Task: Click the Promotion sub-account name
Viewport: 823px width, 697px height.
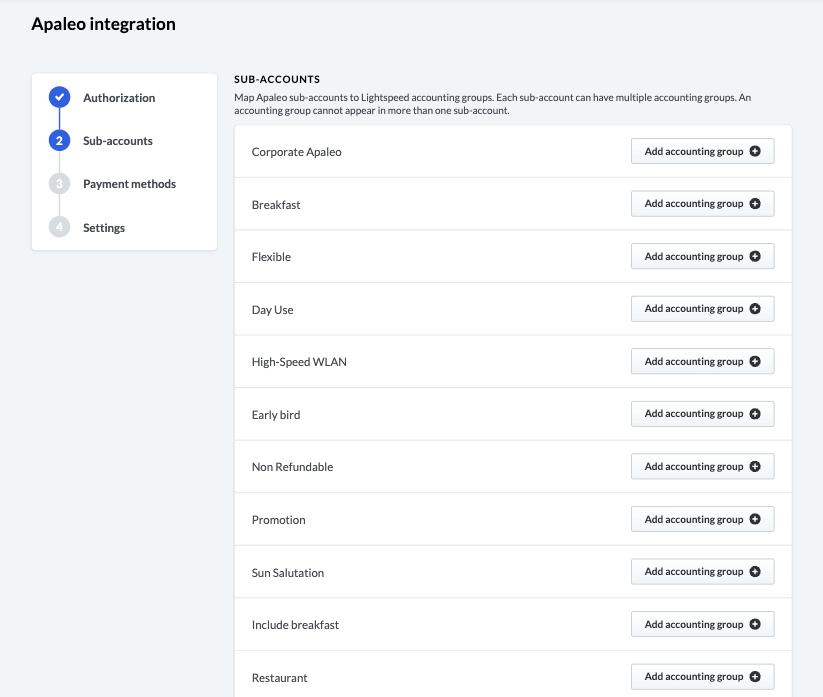Action: 279,520
